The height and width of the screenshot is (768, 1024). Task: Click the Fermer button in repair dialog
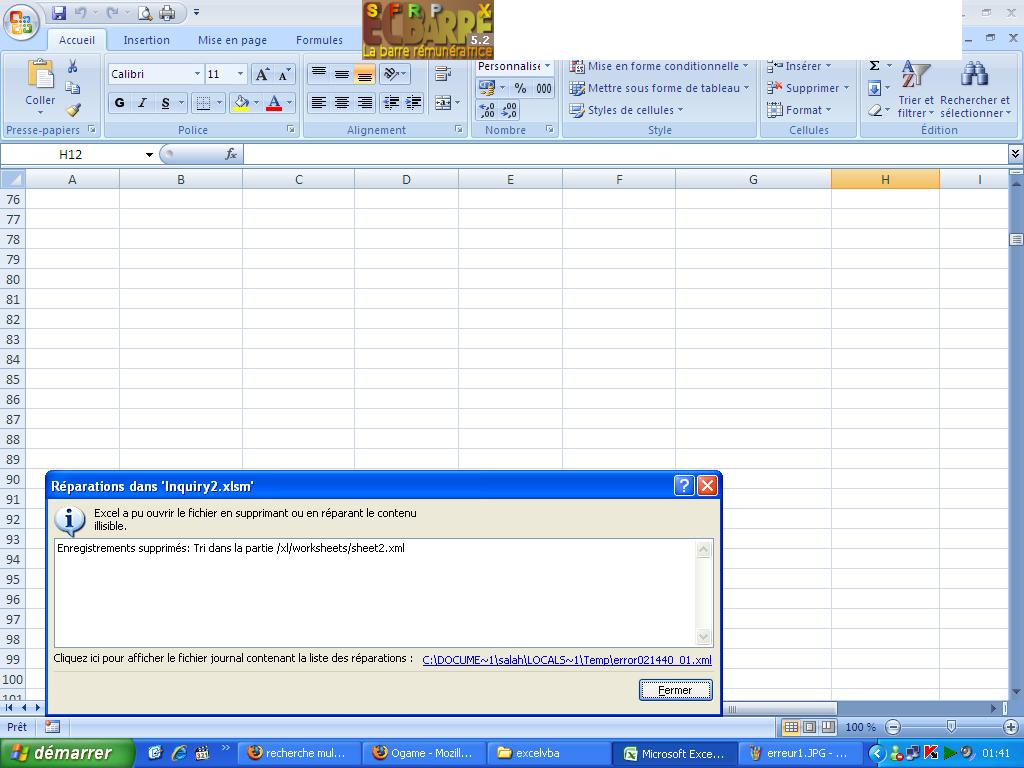click(675, 690)
